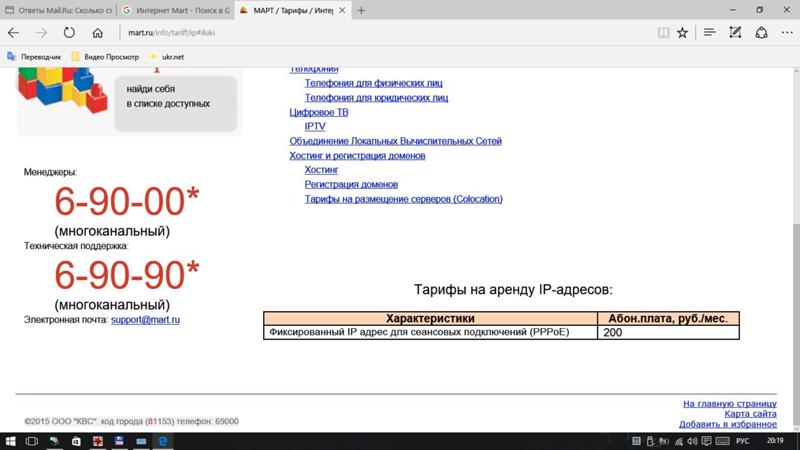The height and width of the screenshot is (450, 800).
Task: Click the floppy disk taskbar app icon
Action: click(119, 441)
